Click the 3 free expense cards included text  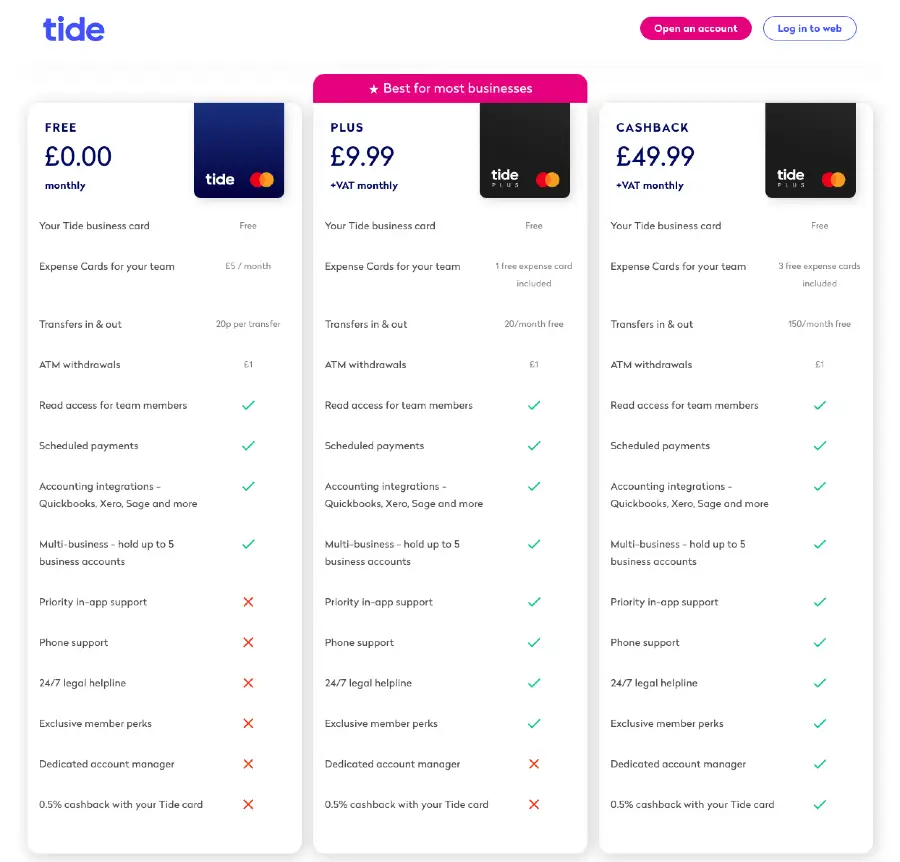click(x=819, y=274)
